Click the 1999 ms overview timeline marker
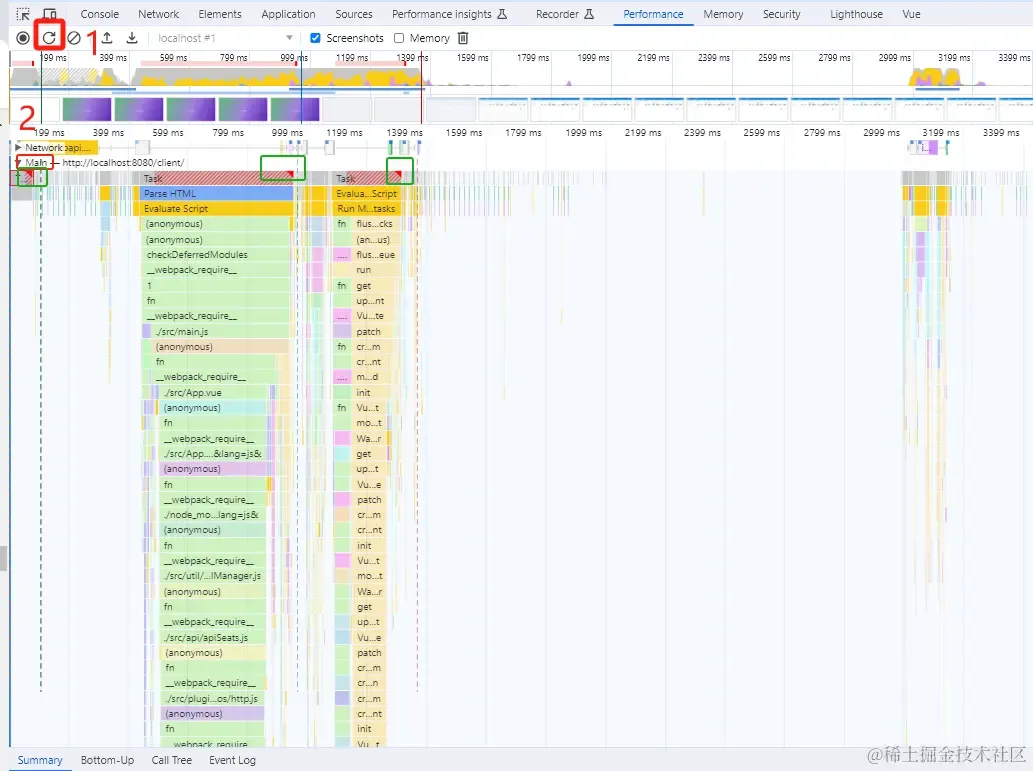The height and width of the screenshot is (771, 1033). [593, 58]
